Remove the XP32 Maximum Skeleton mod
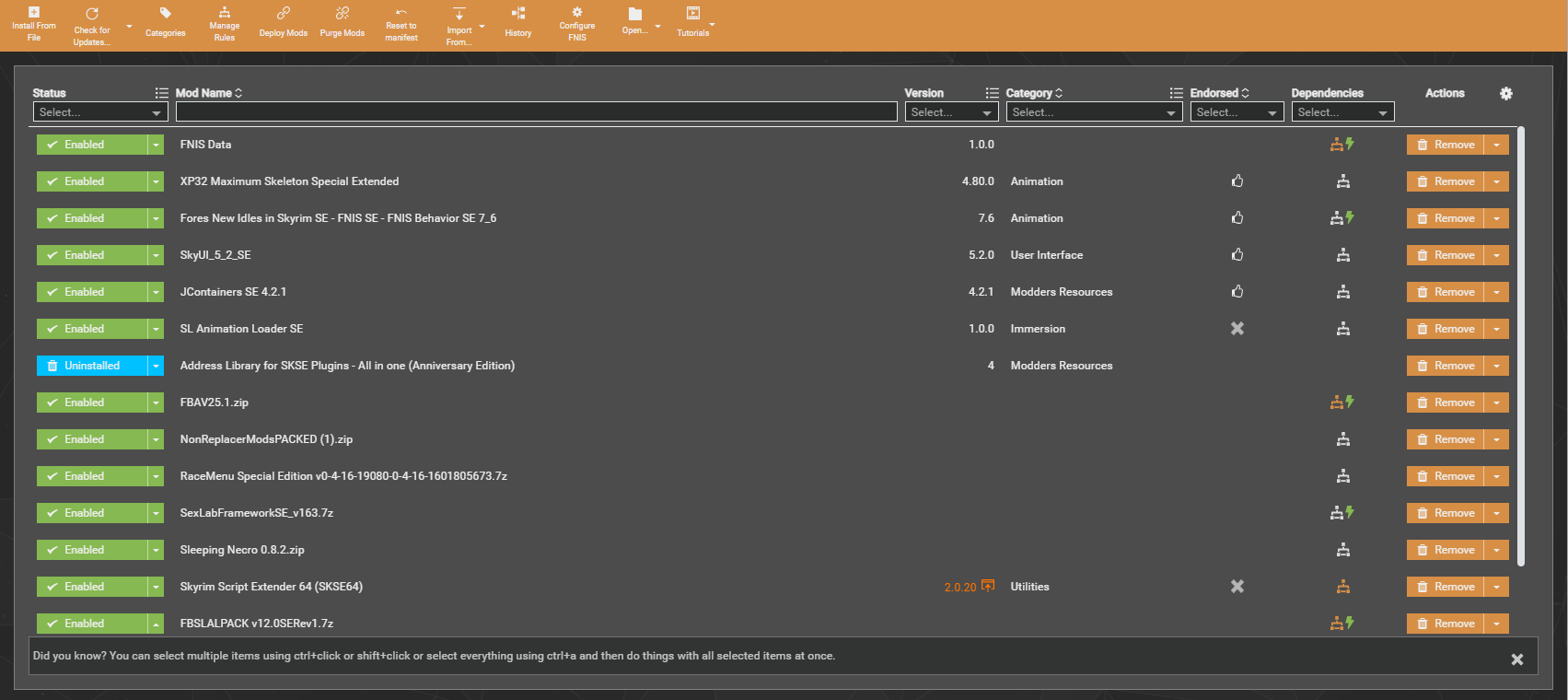The height and width of the screenshot is (700, 1568). 1446,181
